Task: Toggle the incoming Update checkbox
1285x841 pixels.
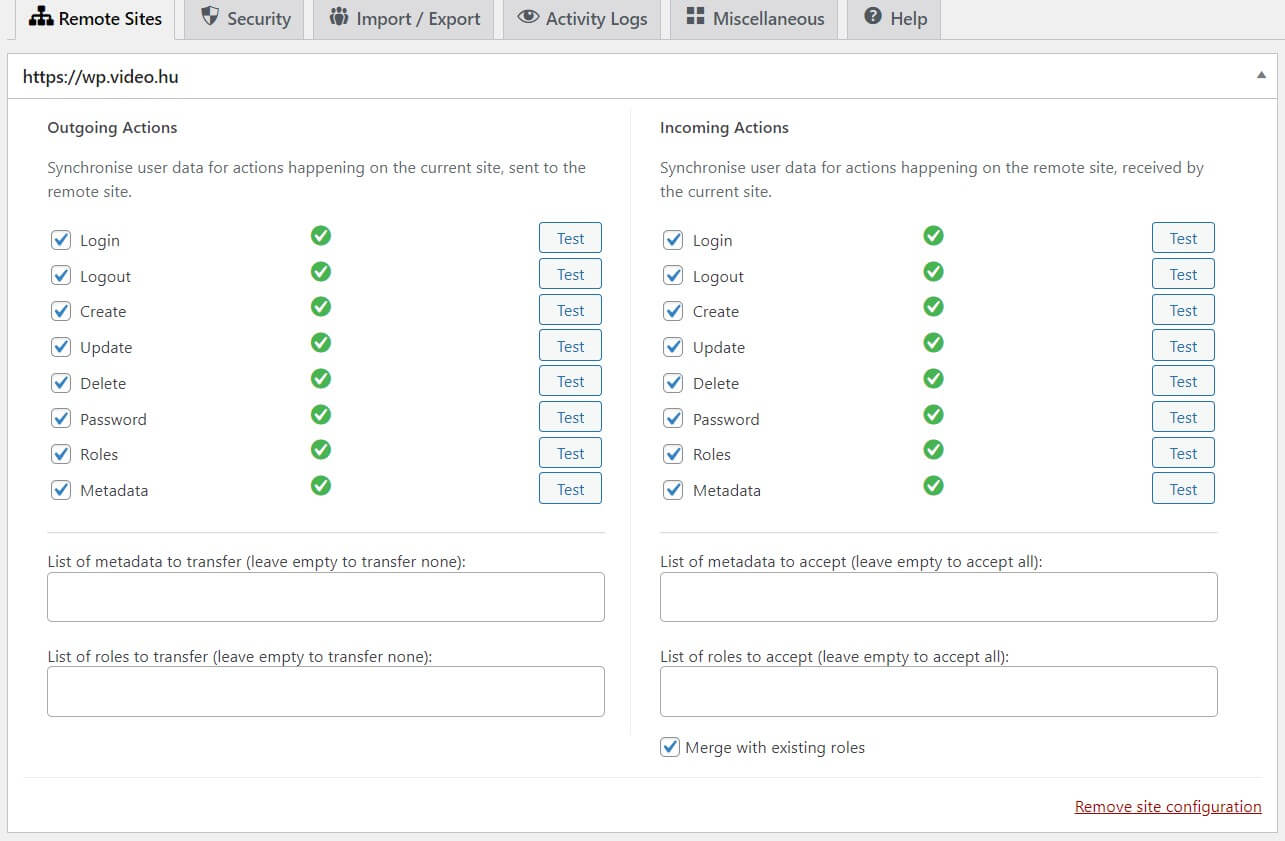Action: (673, 347)
